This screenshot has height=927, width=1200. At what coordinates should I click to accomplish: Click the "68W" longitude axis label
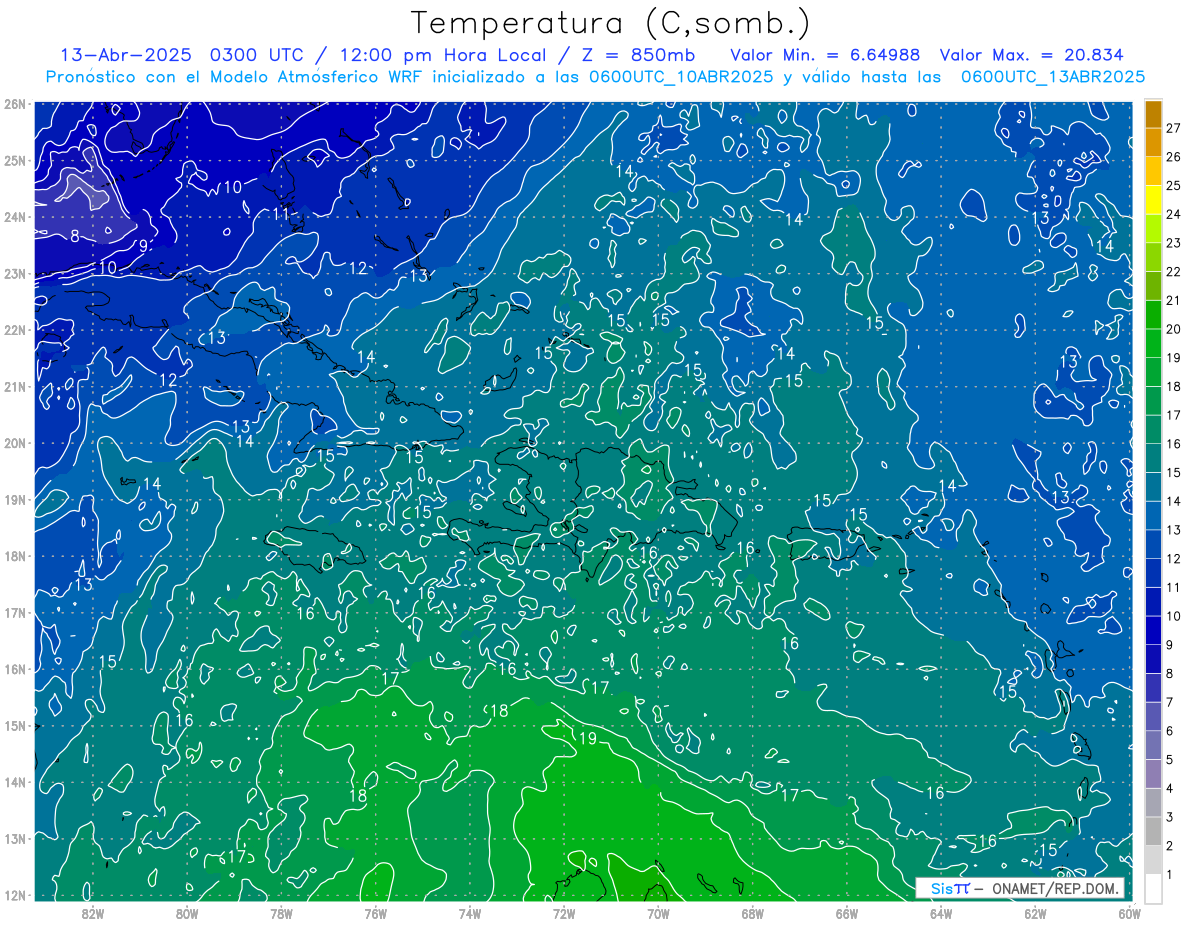pyautogui.click(x=752, y=913)
